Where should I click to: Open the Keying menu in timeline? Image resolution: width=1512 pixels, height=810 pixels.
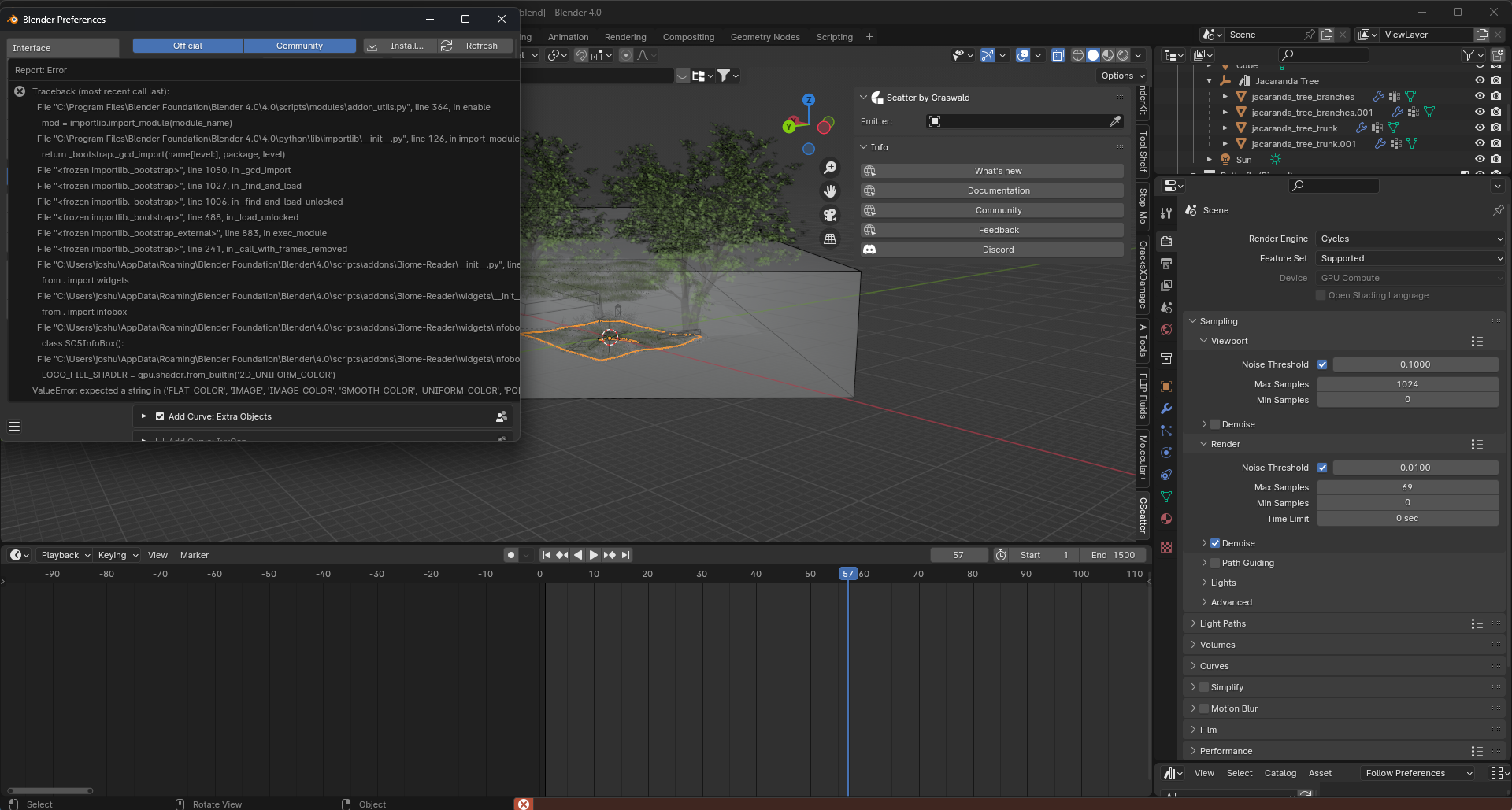pyautogui.click(x=118, y=555)
